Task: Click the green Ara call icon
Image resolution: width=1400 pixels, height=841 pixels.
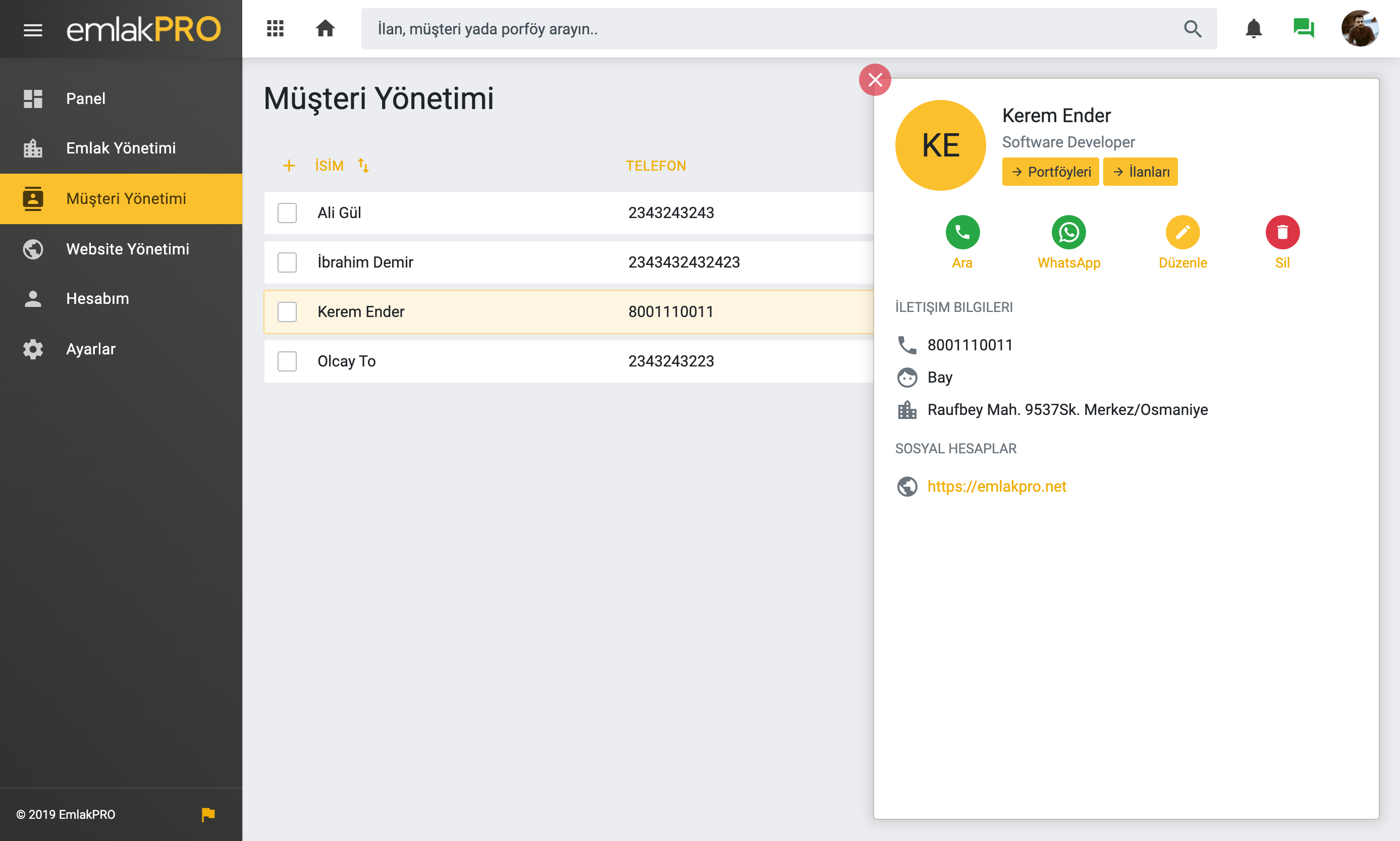Action: coord(962,232)
